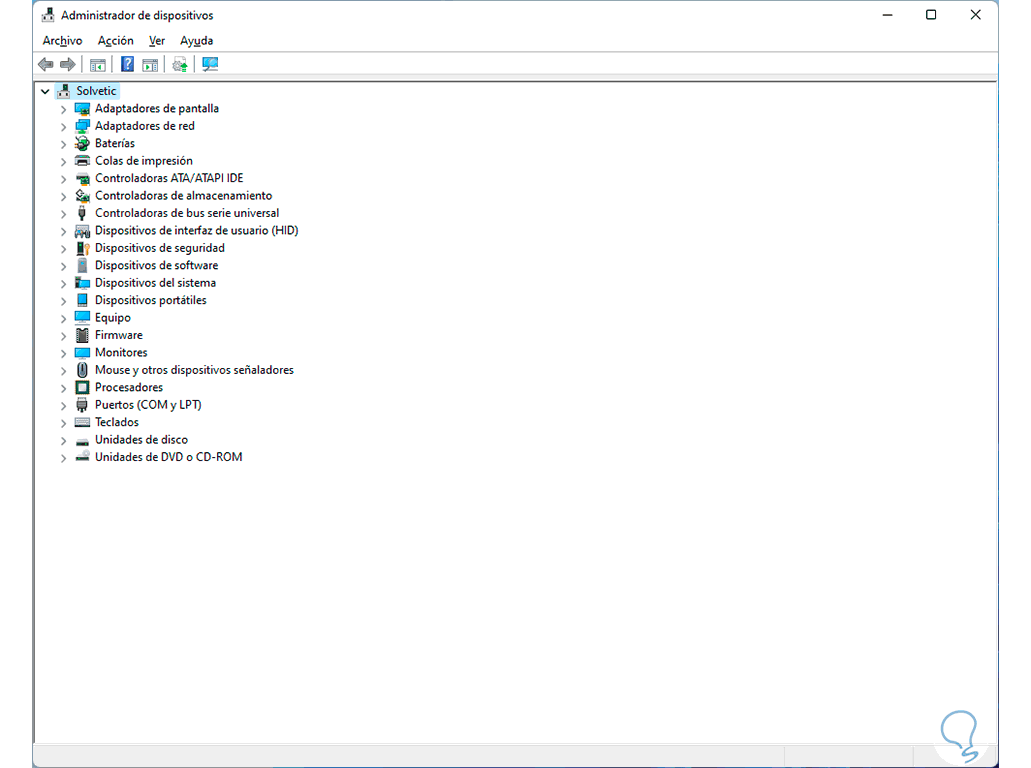Click the Dispositivos de seguridad icon
The image size is (1031, 768).
82,248
